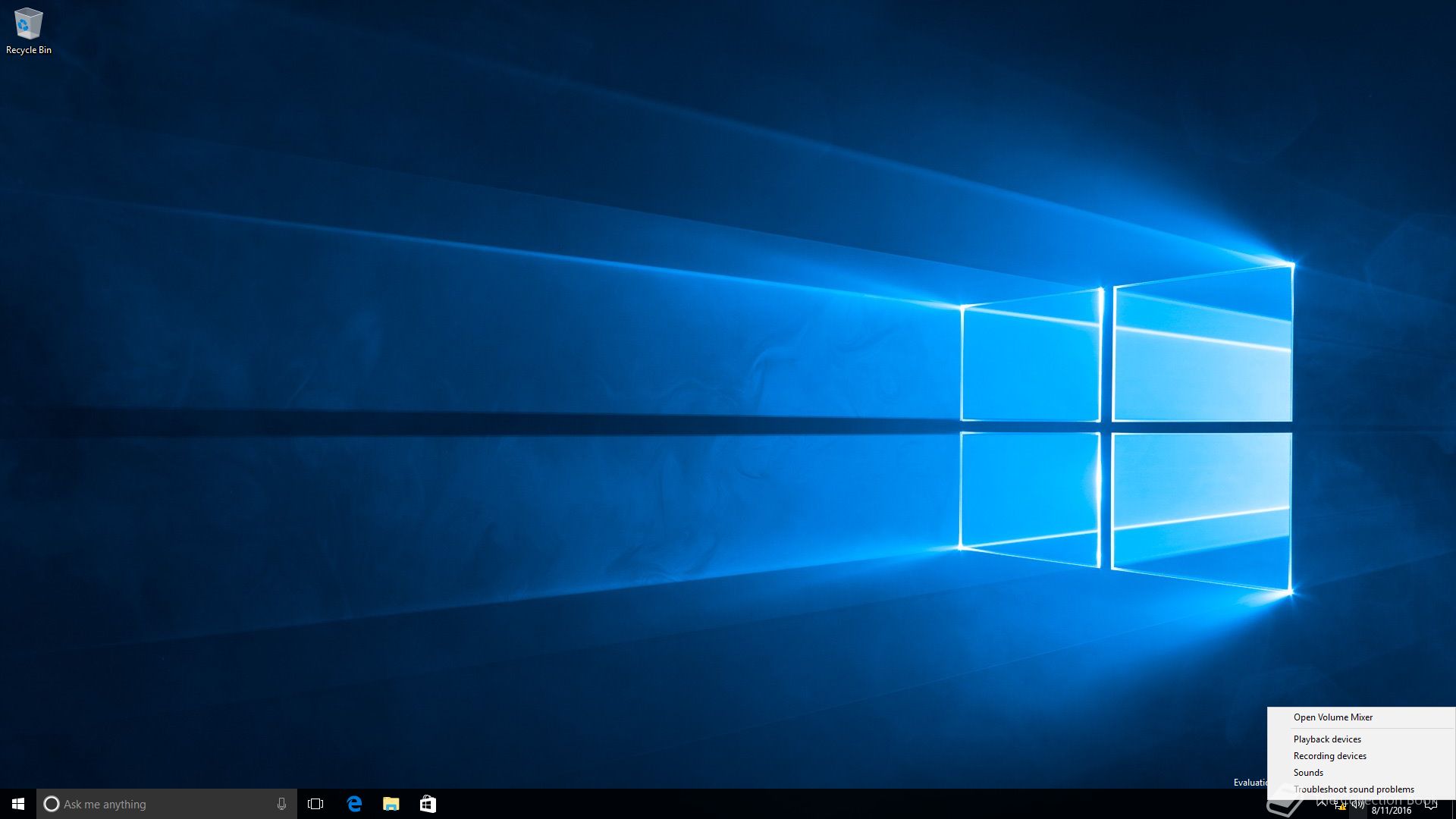Choose Open Volume Mixer
1456x819 pixels.
tap(1333, 717)
